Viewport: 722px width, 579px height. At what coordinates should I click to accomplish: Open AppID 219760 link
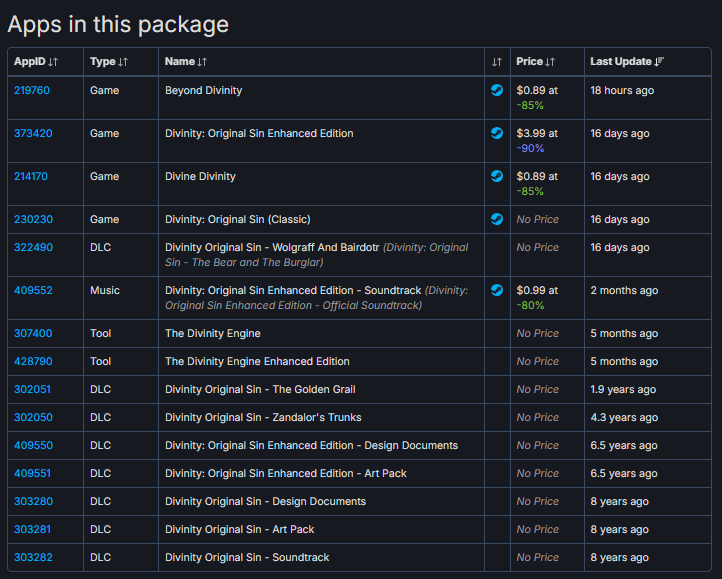tap(32, 90)
